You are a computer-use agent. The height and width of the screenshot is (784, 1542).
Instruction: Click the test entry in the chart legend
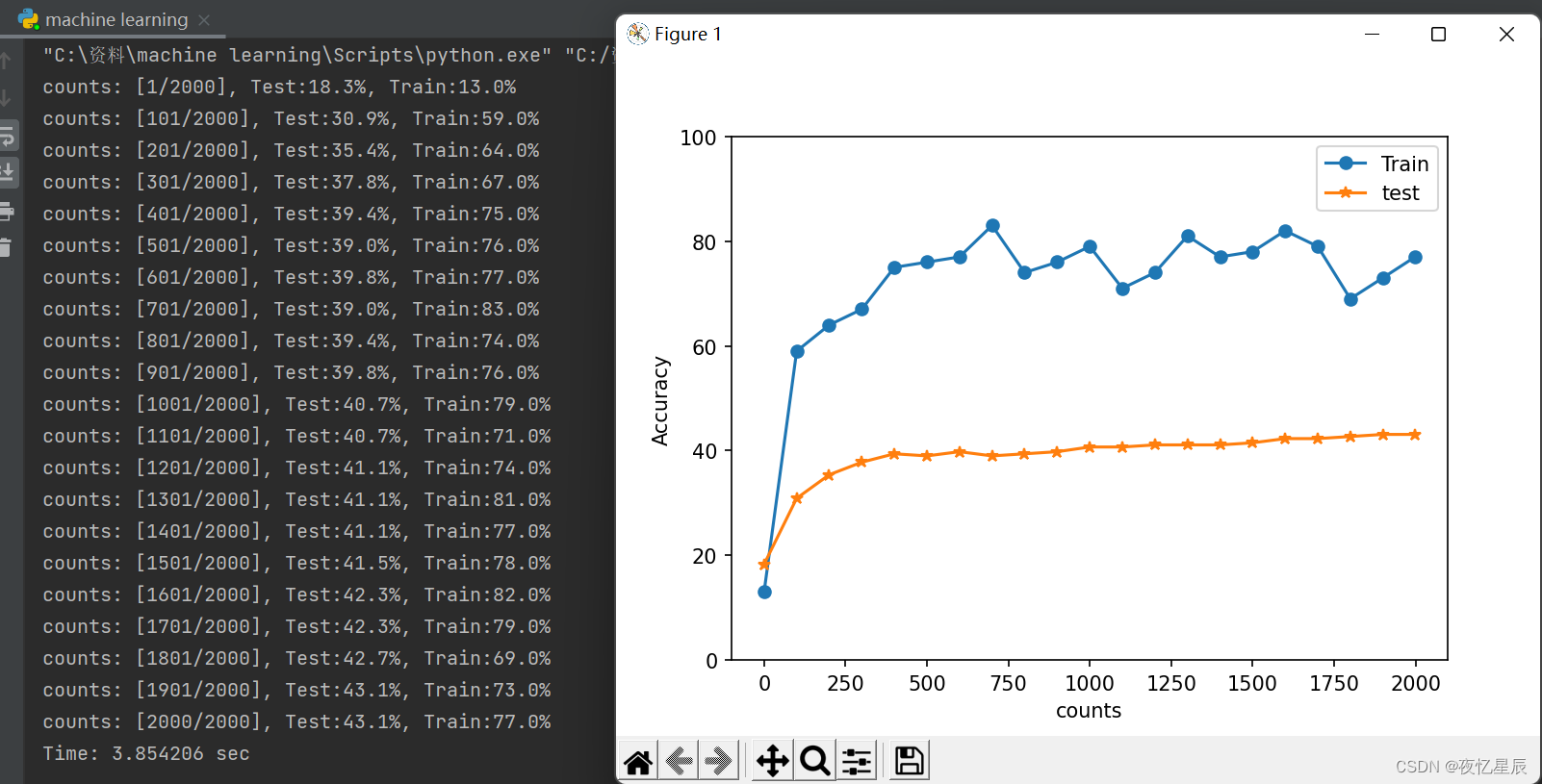[x=1373, y=192]
